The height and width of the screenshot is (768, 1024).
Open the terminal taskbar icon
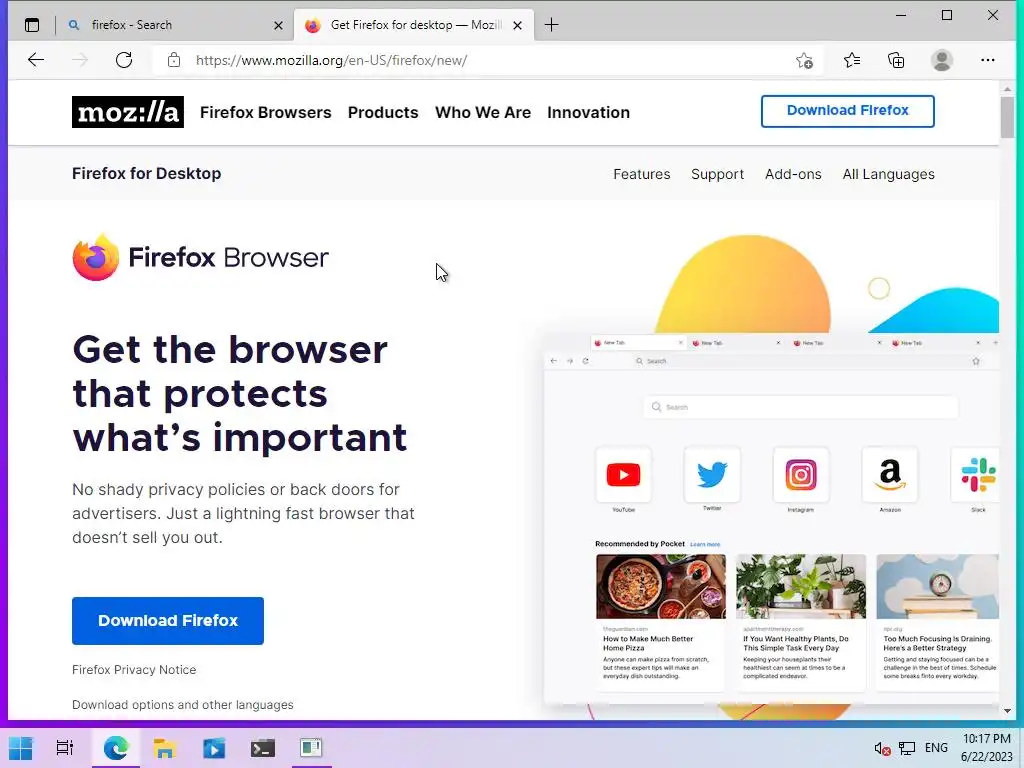coord(263,748)
